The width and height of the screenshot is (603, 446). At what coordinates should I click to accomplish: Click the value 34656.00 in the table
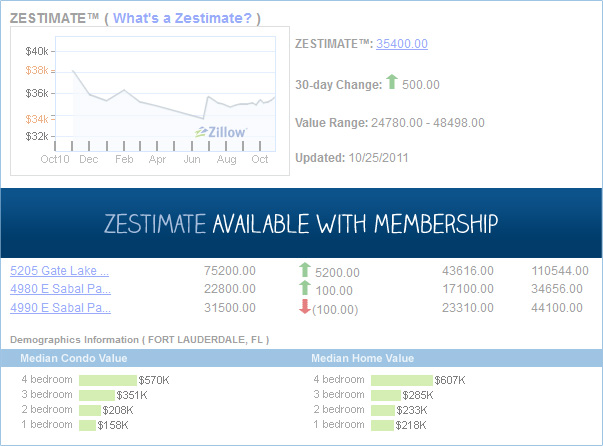[x=557, y=289]
